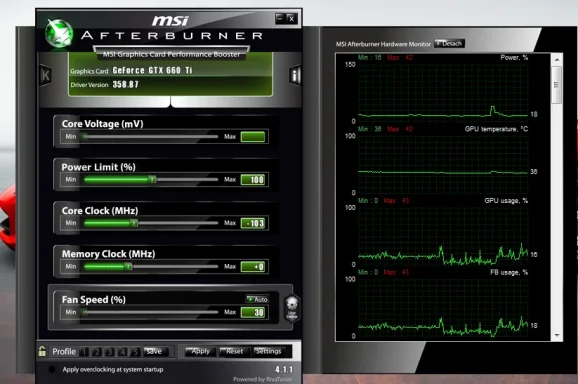The height and width of the screenshot is (384, 578).
Task: Click the Fan Speed value field 30
Action: [x=253, y=312]
